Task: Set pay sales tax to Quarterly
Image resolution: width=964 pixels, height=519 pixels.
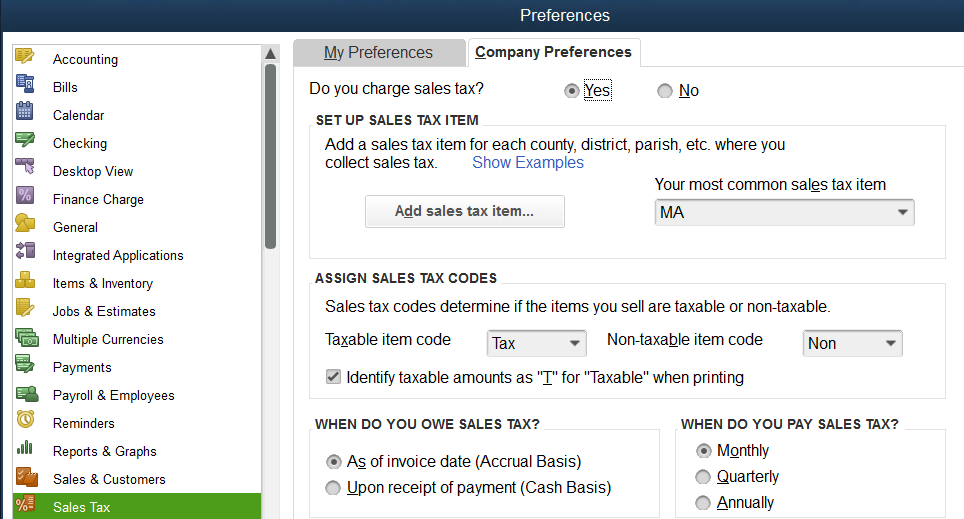Action: coord(703,477)
